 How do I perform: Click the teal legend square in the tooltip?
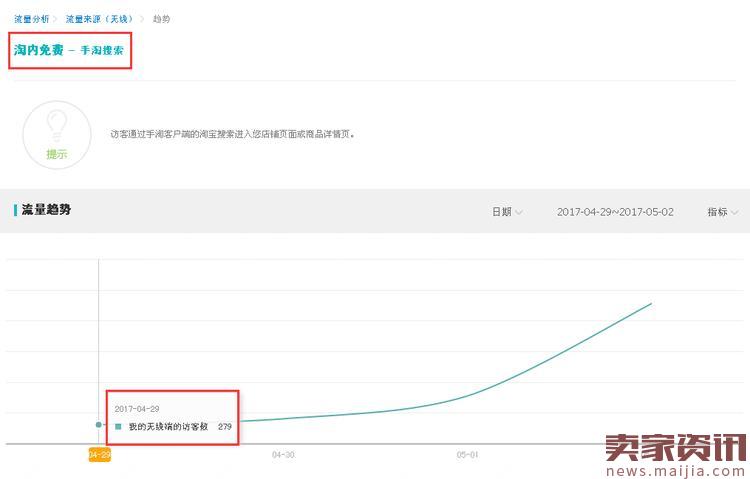[x=118, y=426]
